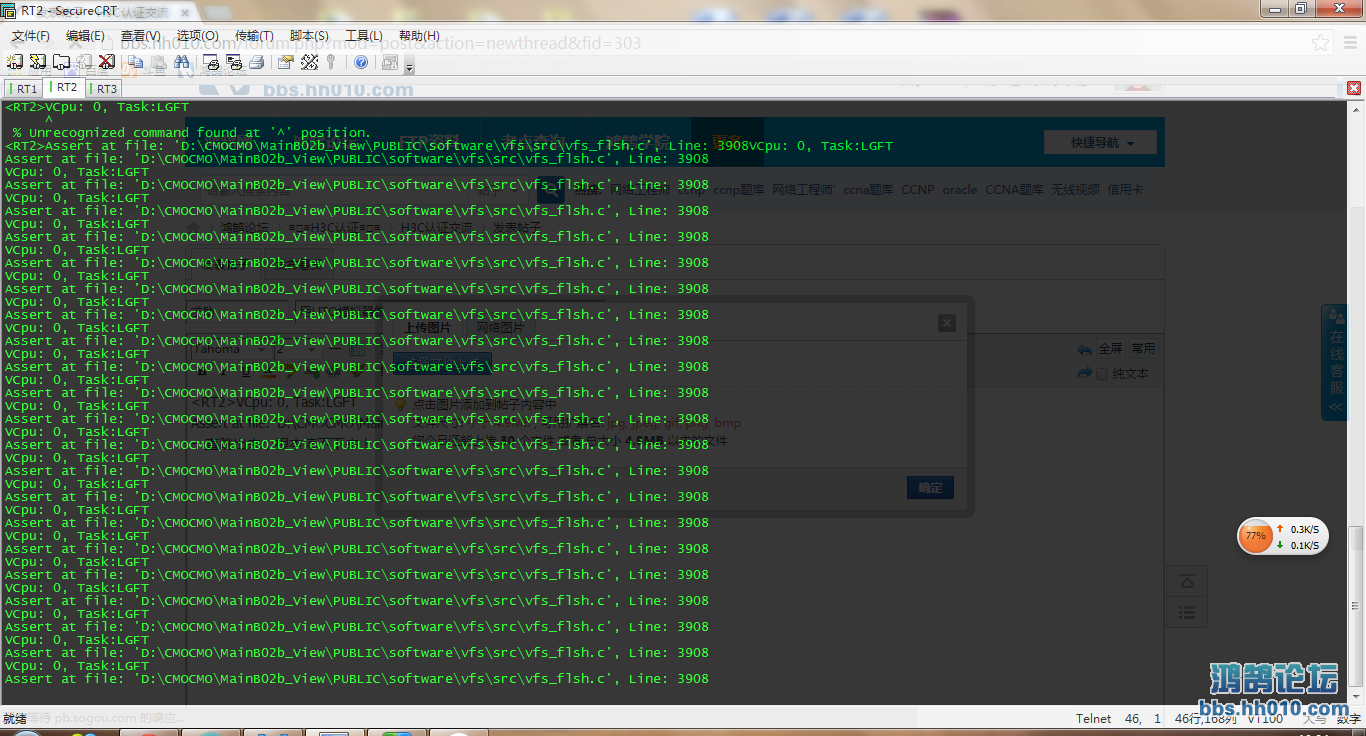
Task: Click 常用 button in background browser editor
Action: (x=1143, y=349)
